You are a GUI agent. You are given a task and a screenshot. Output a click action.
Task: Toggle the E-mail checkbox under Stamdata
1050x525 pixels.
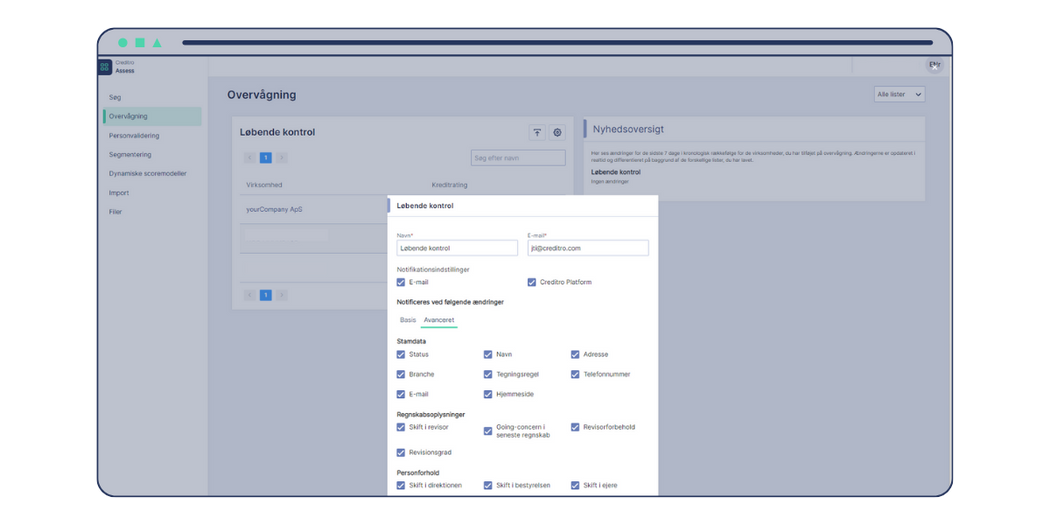click(x=401, y=394)
